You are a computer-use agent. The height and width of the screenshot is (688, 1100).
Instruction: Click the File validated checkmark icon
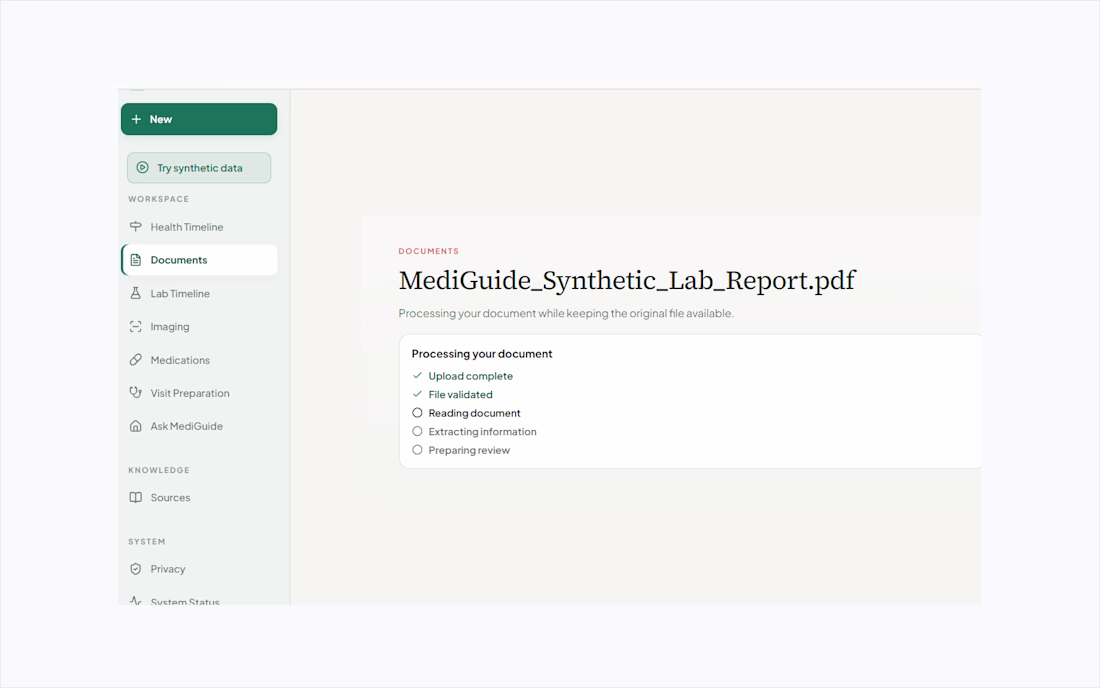pyautogui.click(x=417, y=394)
